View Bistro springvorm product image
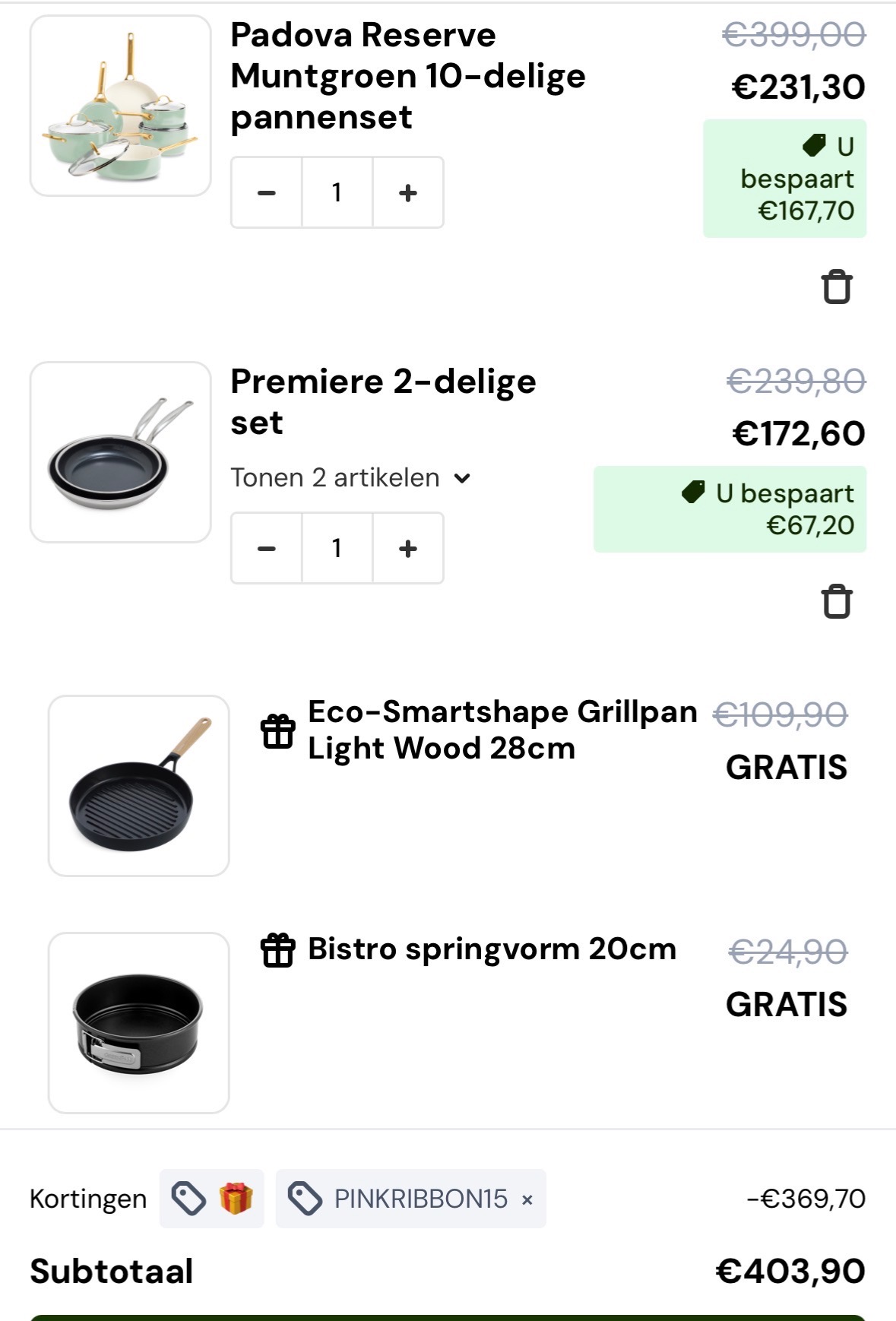896x1321 pixels. pos(138,1023)
